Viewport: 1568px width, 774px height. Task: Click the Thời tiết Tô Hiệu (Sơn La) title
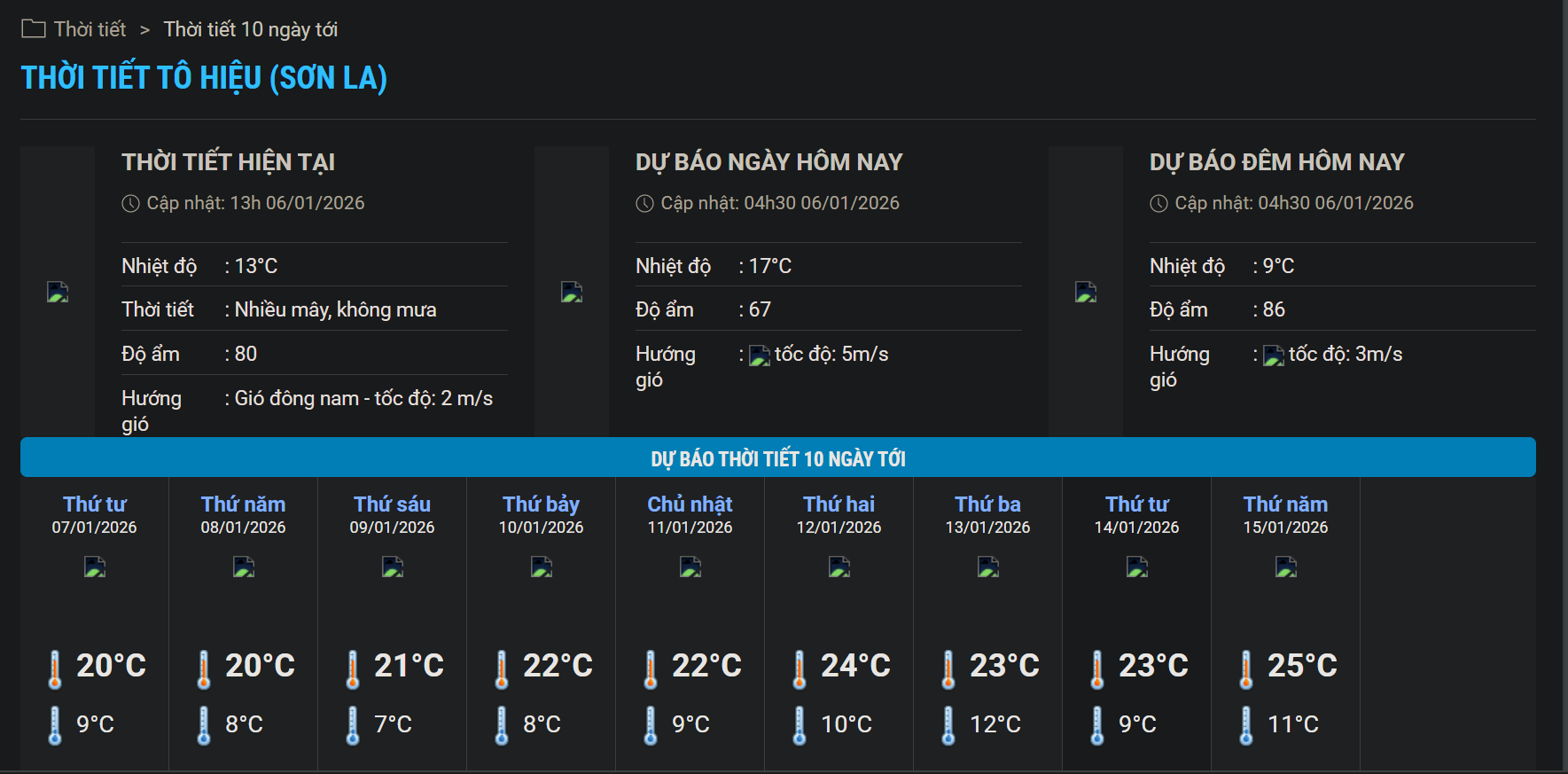pyautogui.click(x=204, y=78)
